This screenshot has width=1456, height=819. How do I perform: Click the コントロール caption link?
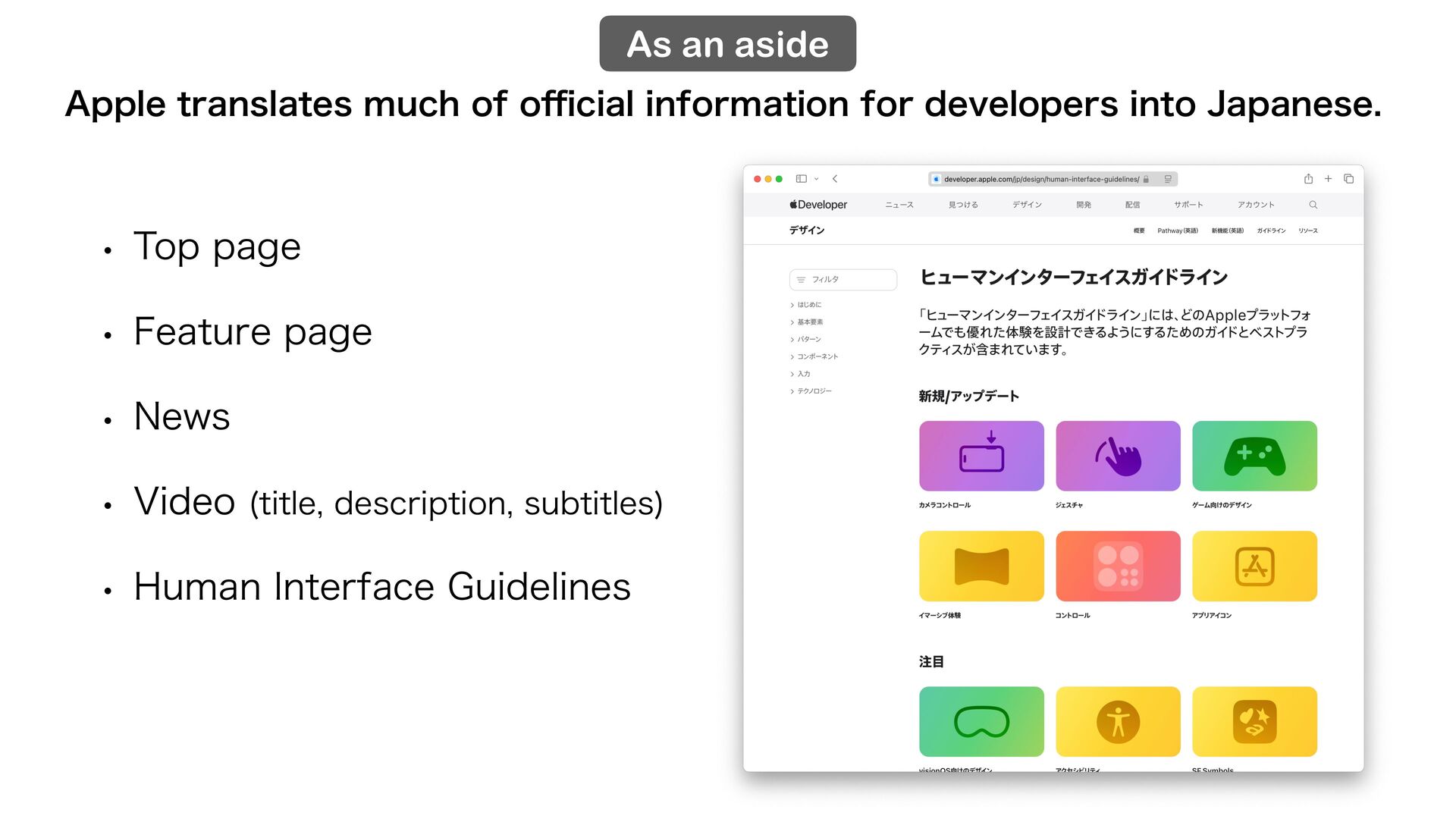[x=1073, y=616]
